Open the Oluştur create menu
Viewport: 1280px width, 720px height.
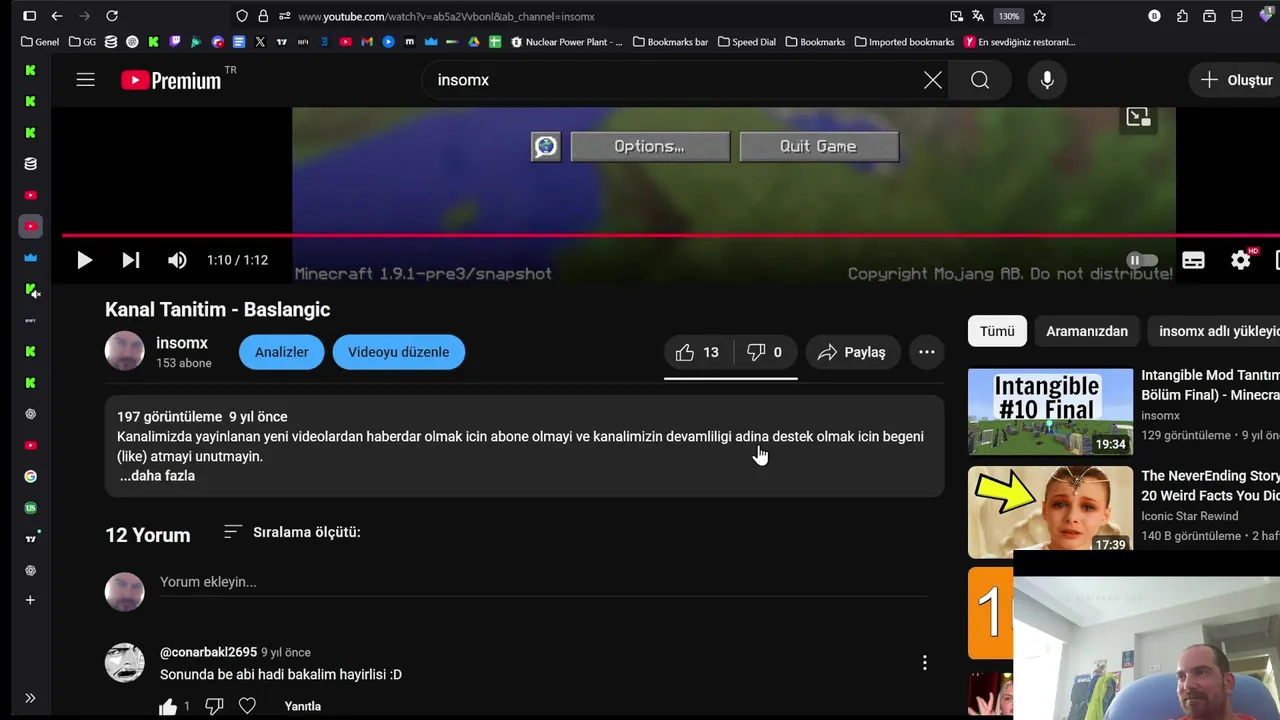point(1236,80)
